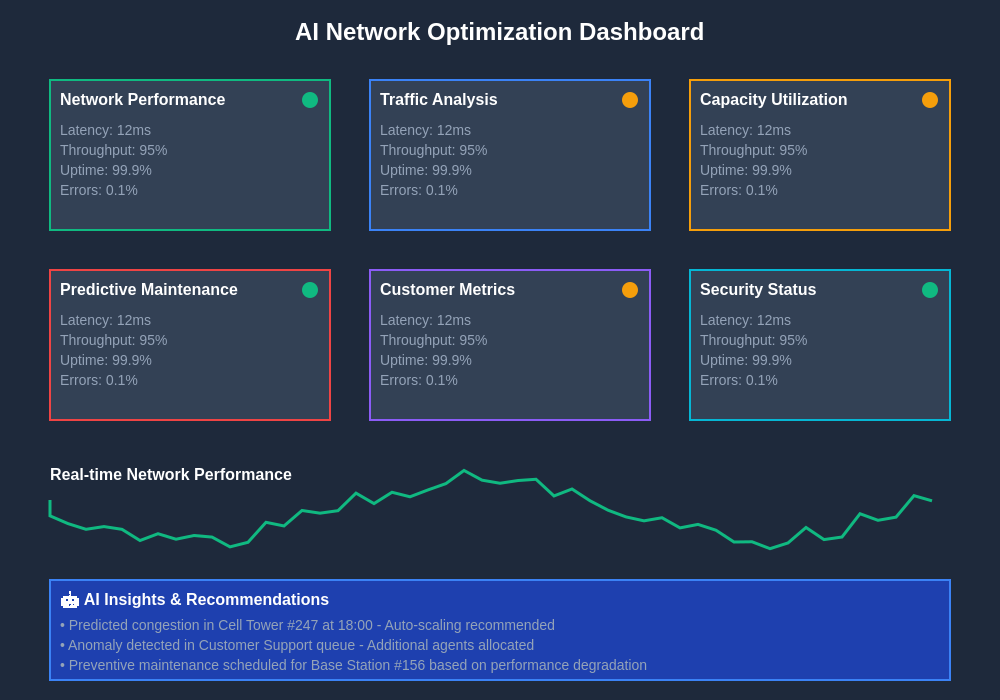Click the Network Performance green status dot
This screenshot has width=1000, height=700.
[310, 100]
